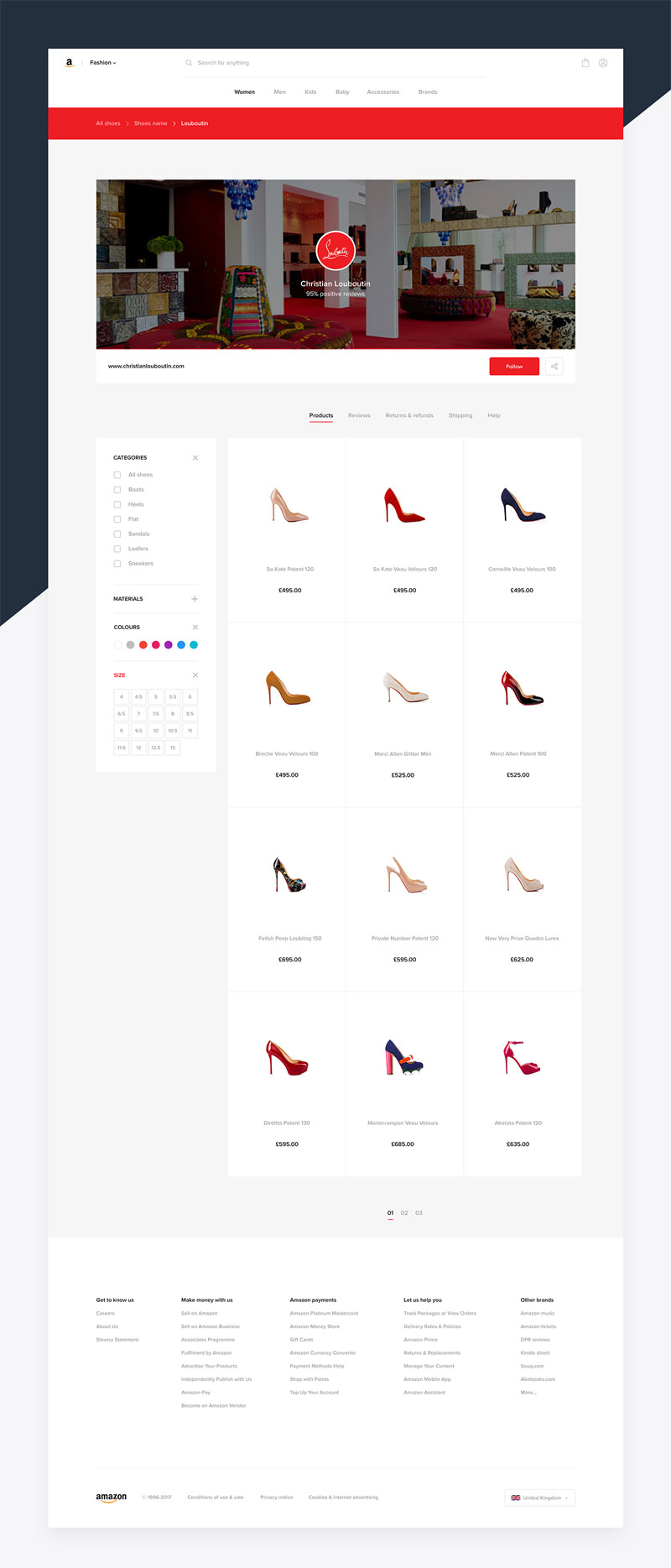Image resolution: width=671 pixels, height=1568 pixels.
Task: Open the Fashion department dropdown
Action: pyautogui.click(x=103, y=63)
